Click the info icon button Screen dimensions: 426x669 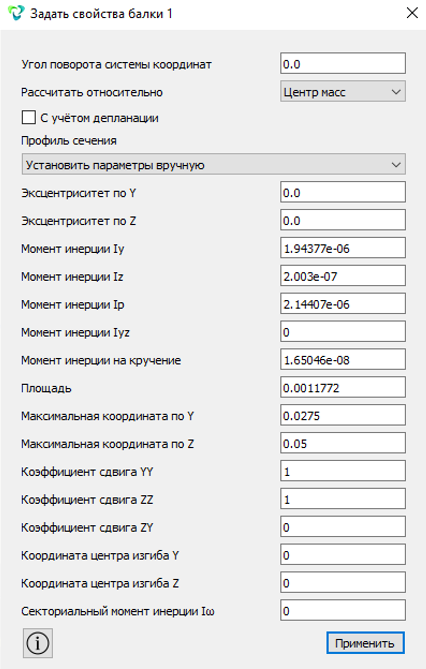[38, 643]
